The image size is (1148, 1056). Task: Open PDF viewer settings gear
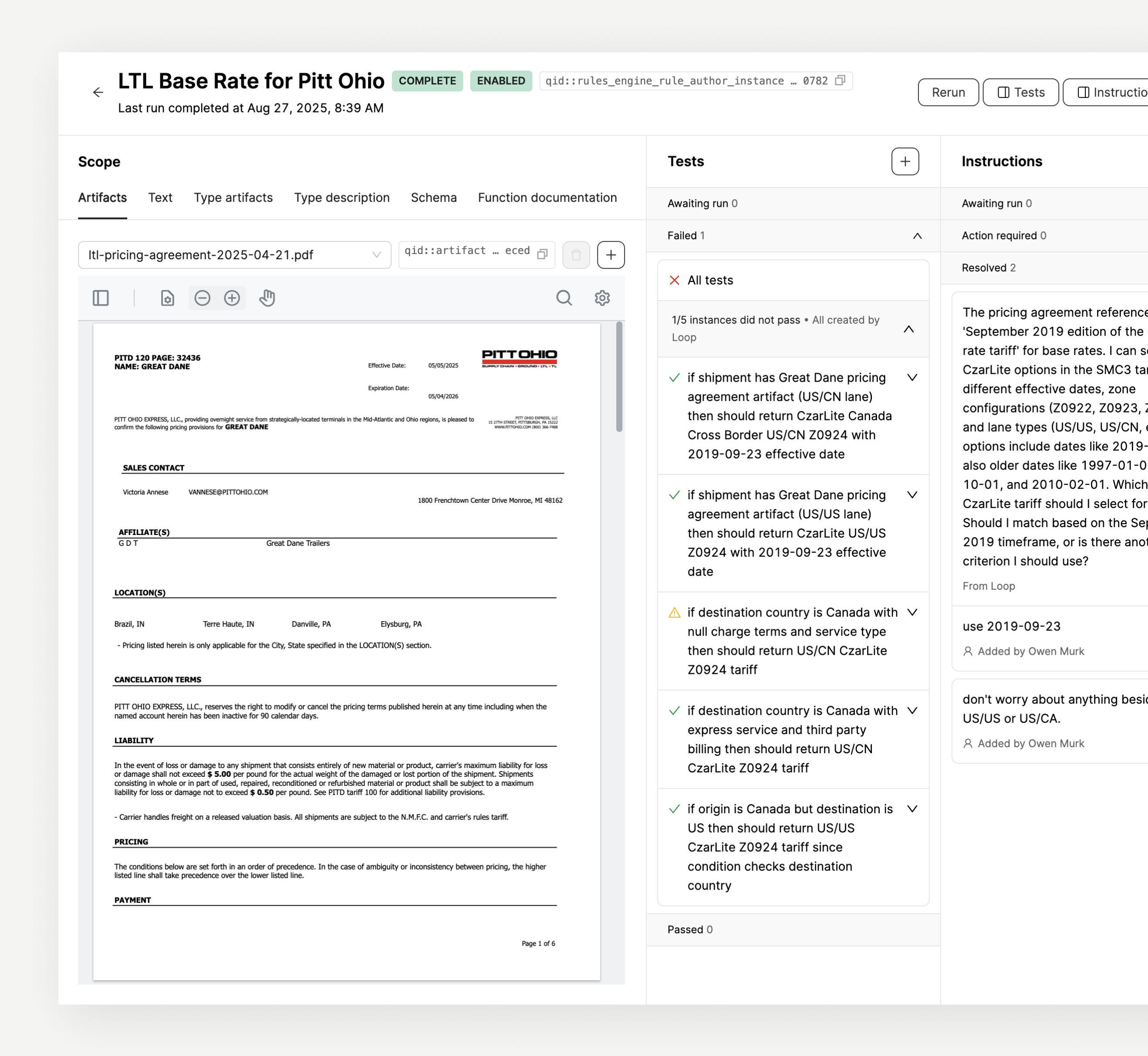602,298
